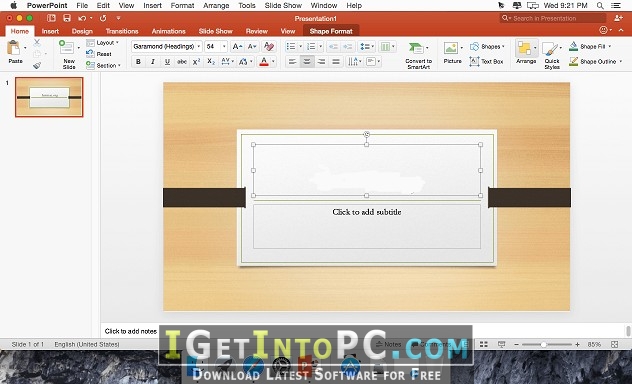Image resolution: width=632 pixels, height=384 pixels.
Task: Toggle Italic formatting
Action: 153,62
